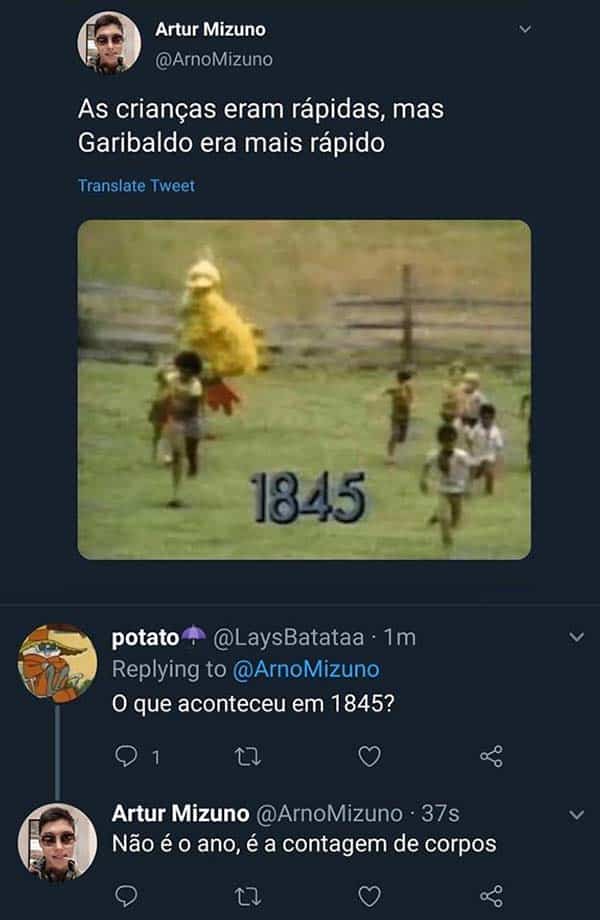Open dropdown arrow on main tweet
The image size is (600, 920).
(526, 30)
